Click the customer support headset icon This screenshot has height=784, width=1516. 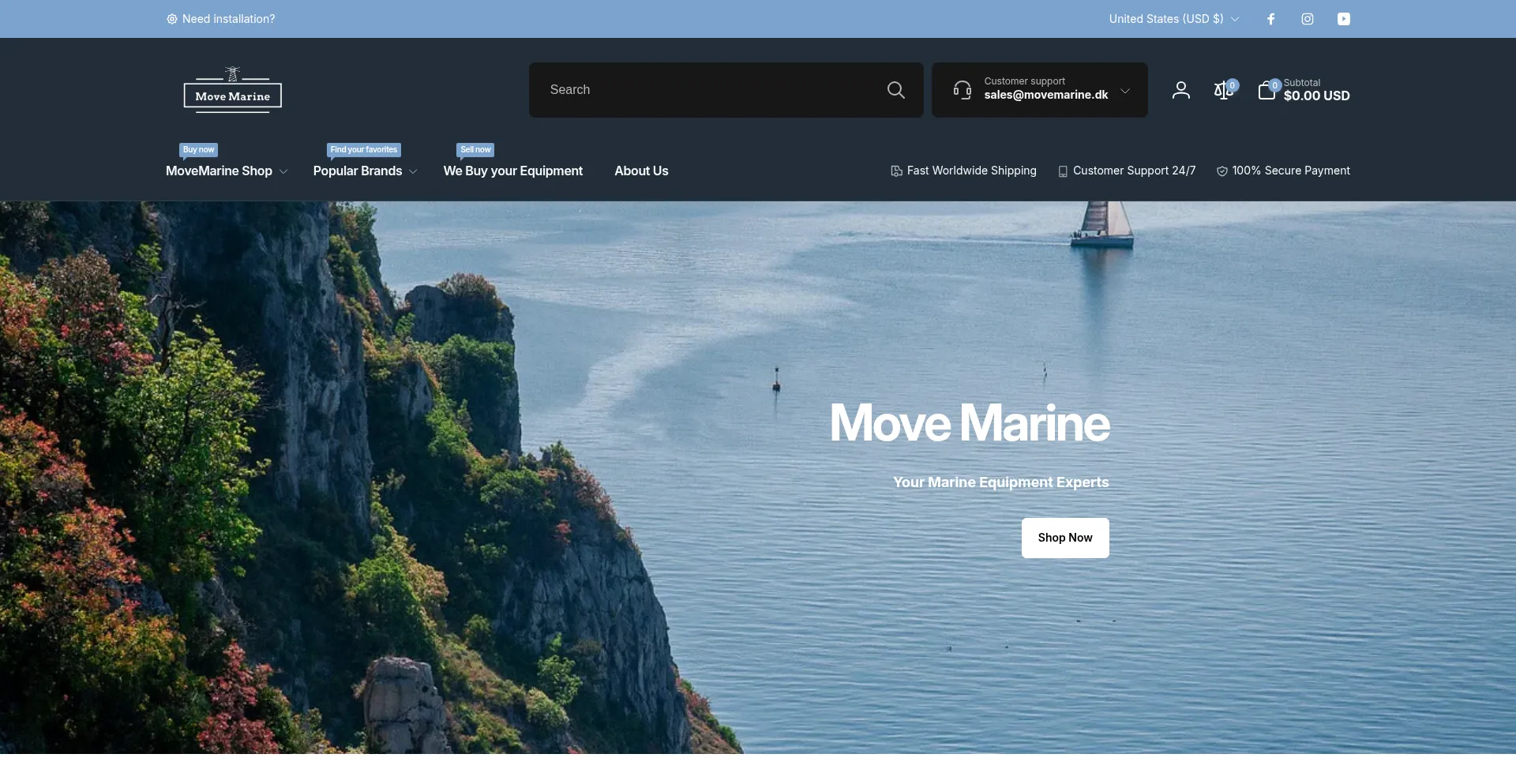coord(961,89)
